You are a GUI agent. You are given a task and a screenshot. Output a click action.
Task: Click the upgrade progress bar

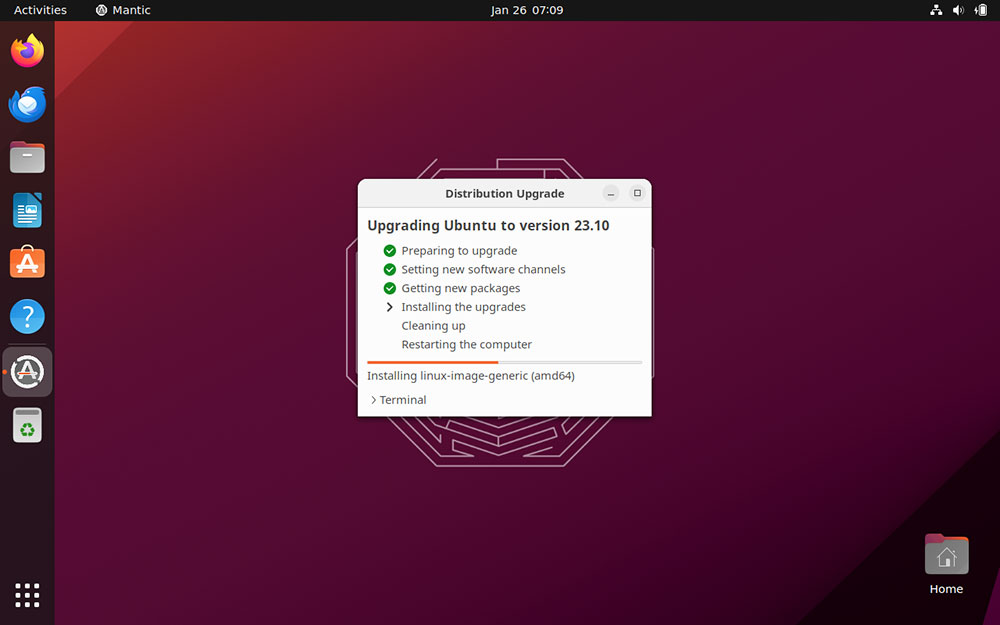tap(504, 360)
